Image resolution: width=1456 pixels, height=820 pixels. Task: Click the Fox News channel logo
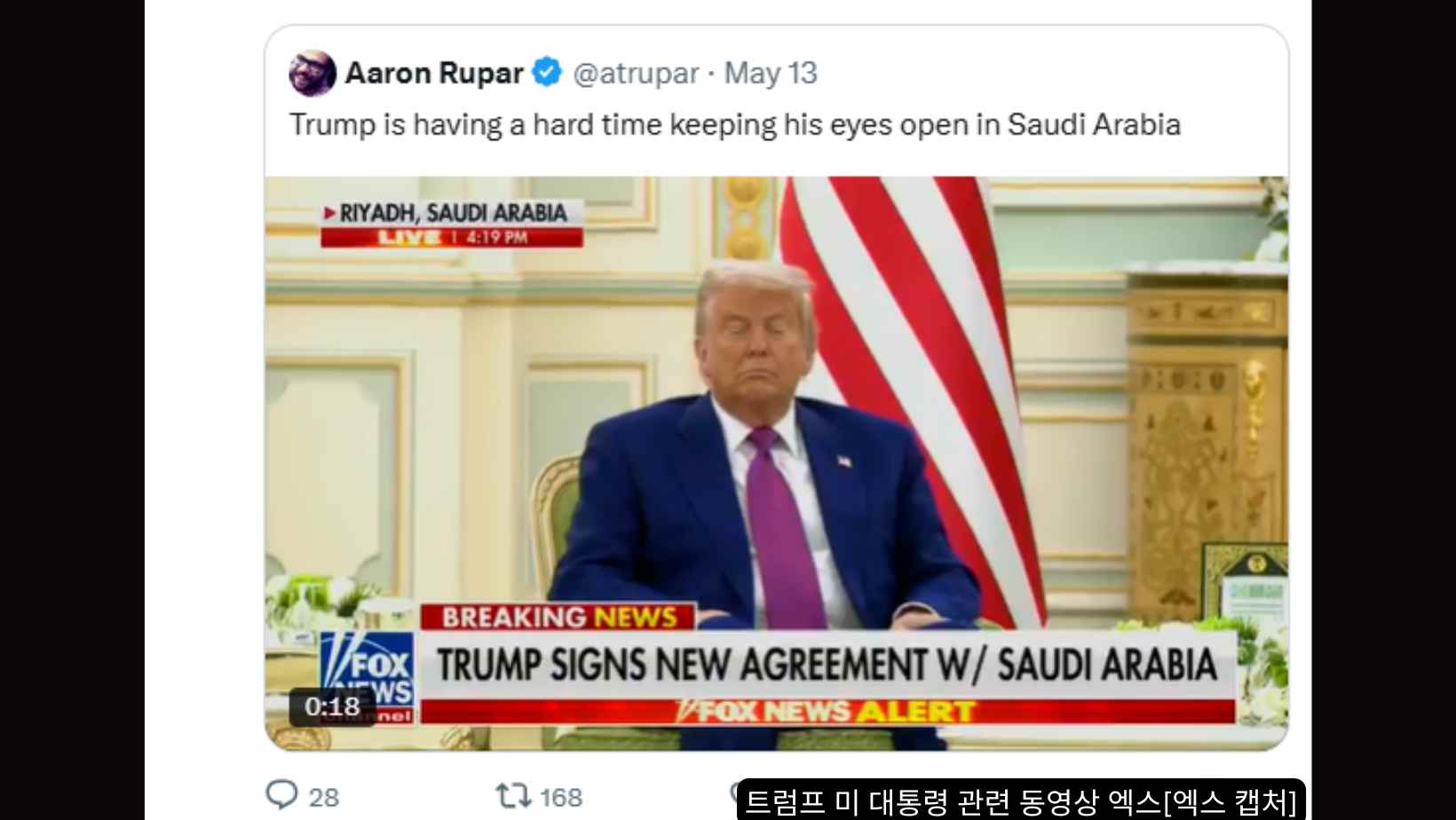pyautogui.click(x=368, y=677)
